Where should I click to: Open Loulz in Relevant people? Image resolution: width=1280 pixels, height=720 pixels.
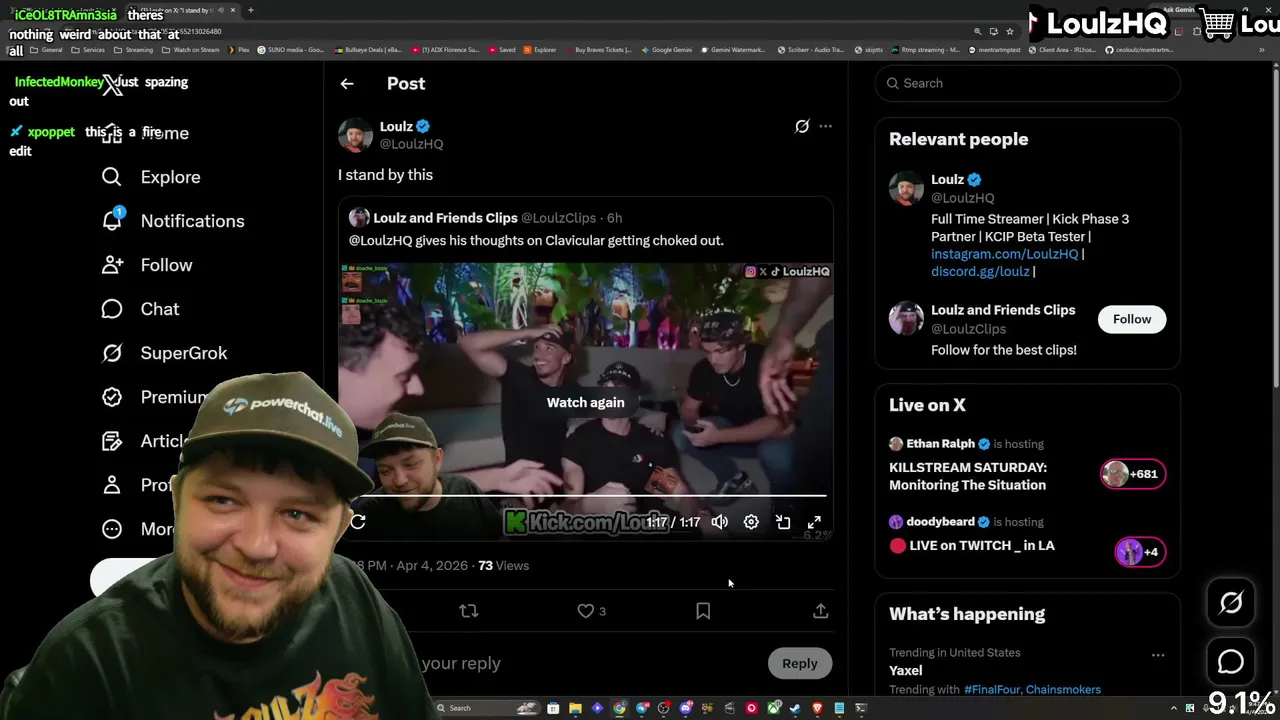[947, 180]
